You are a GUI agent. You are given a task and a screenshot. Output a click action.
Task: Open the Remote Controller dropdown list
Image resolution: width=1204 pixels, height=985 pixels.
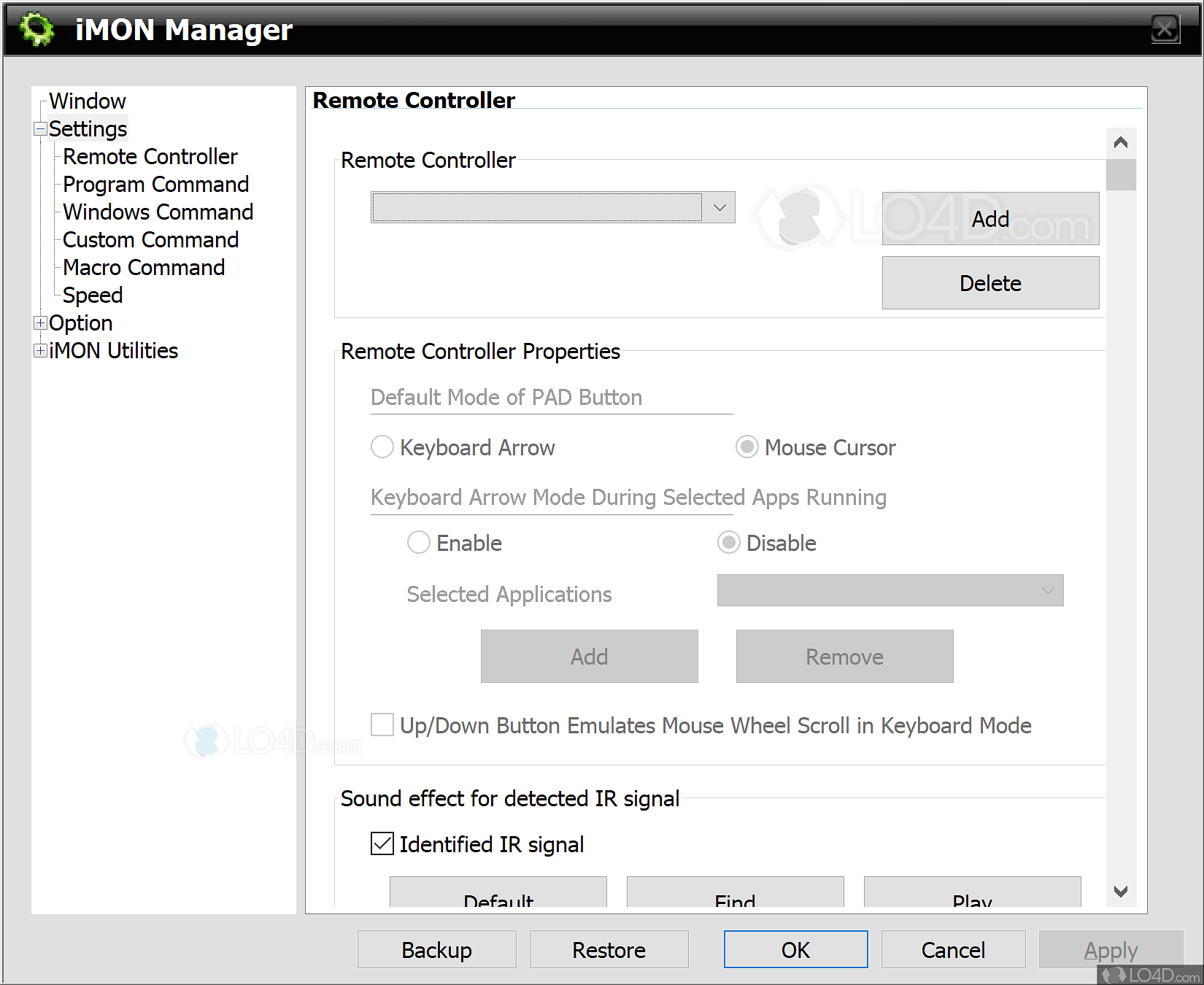(x=719, y=208)
